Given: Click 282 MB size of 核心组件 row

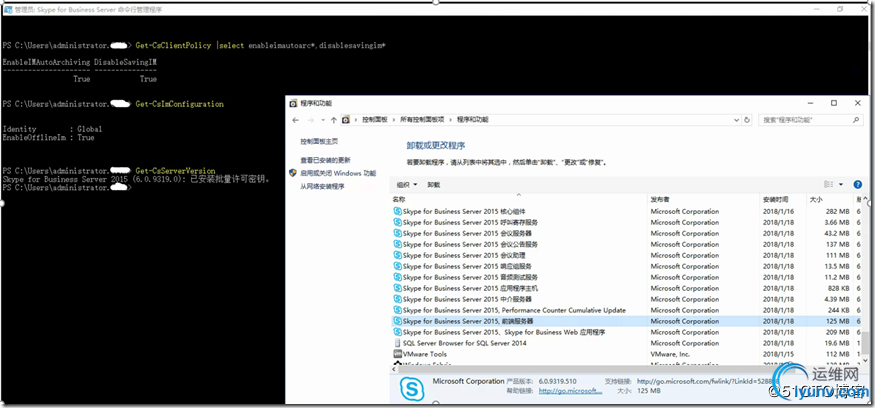Looking at the screenshot, I should 837,212.
